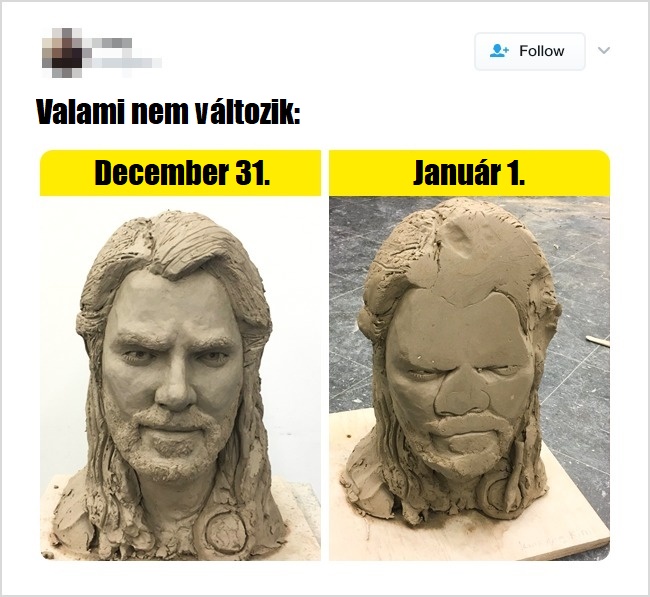Screen dimensions: 650x597
Task: Open the blurred profile avatar
Action: (62, 53)
